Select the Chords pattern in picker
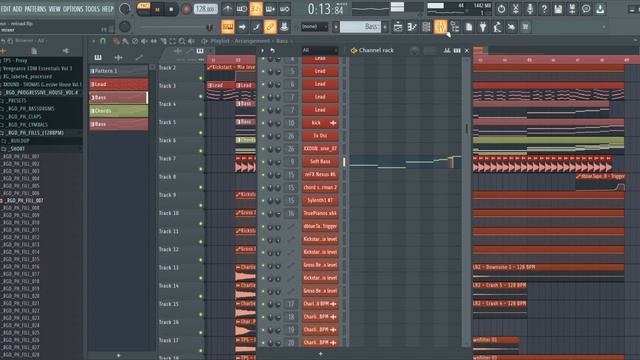 119,111
